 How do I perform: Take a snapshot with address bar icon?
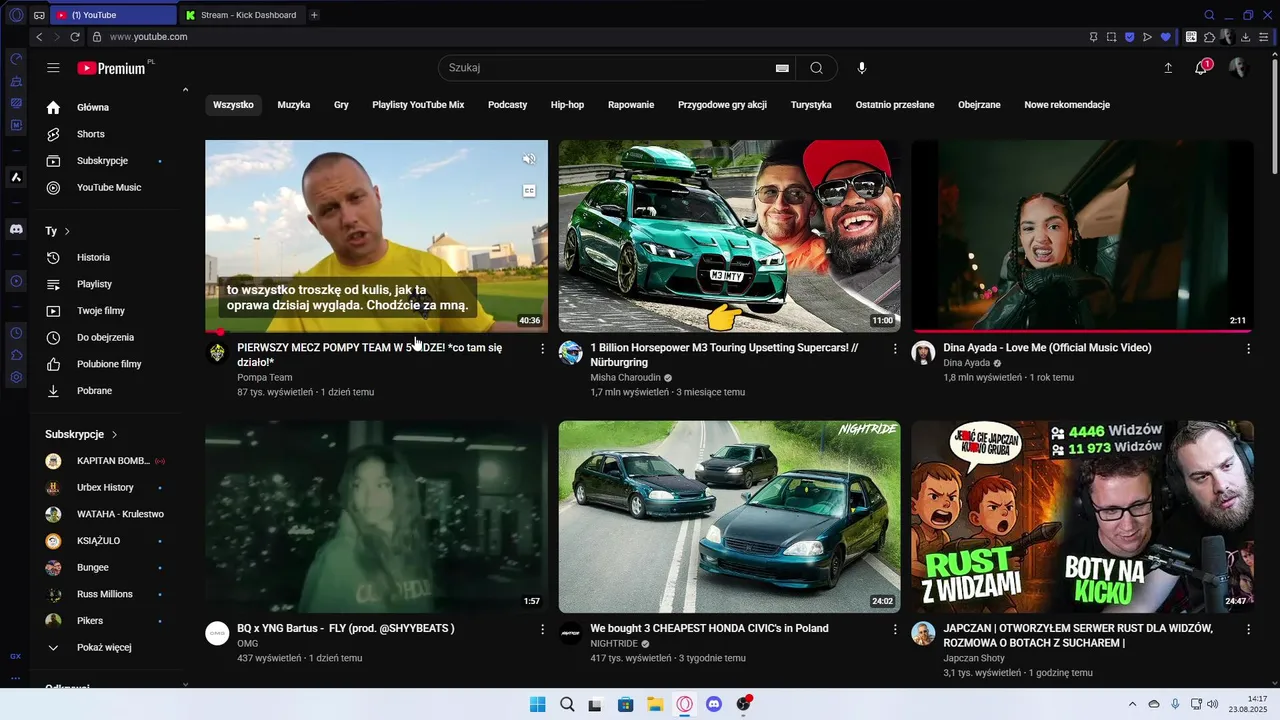(1111, 37)
